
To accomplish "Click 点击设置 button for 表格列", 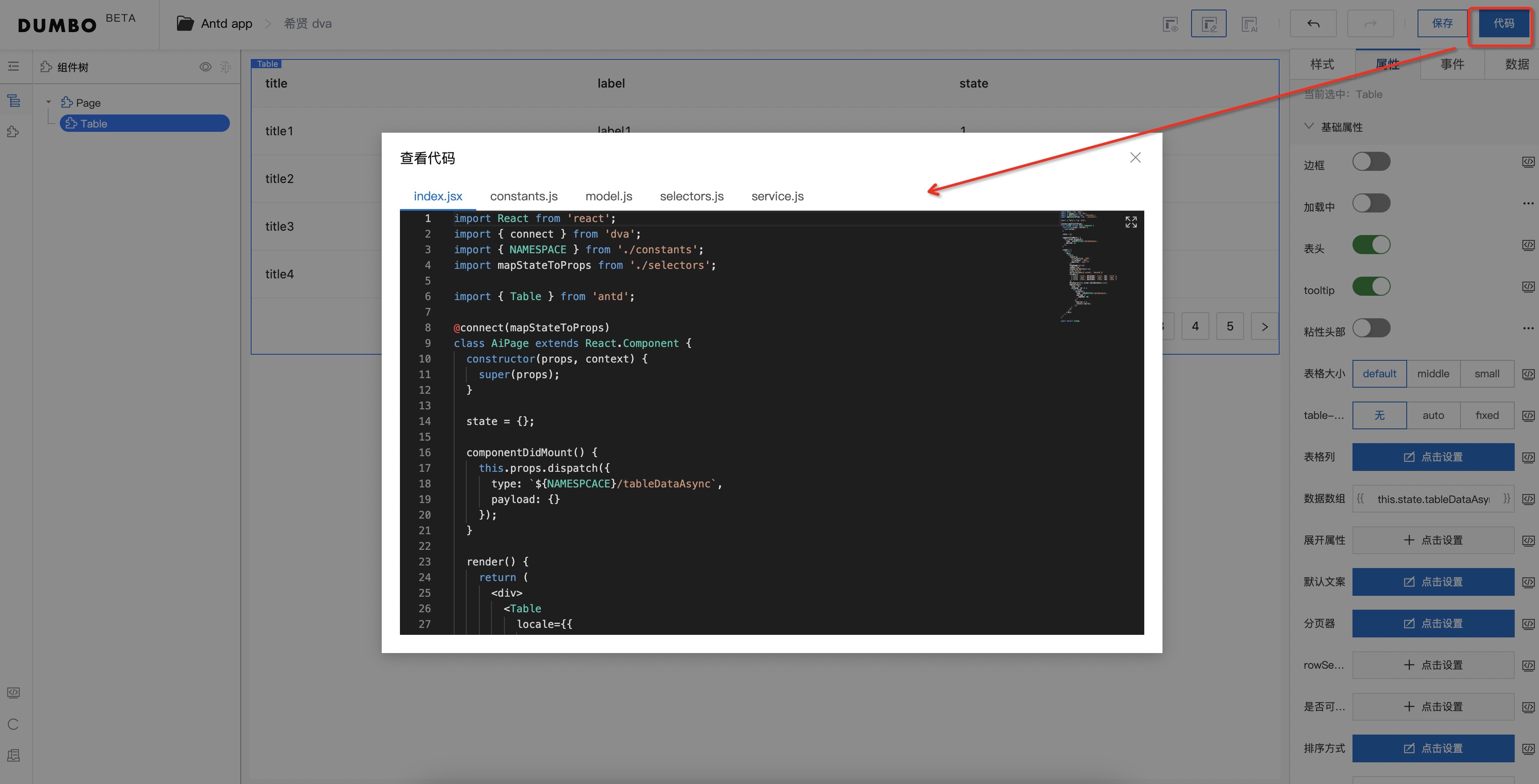I will point(1433,457).
